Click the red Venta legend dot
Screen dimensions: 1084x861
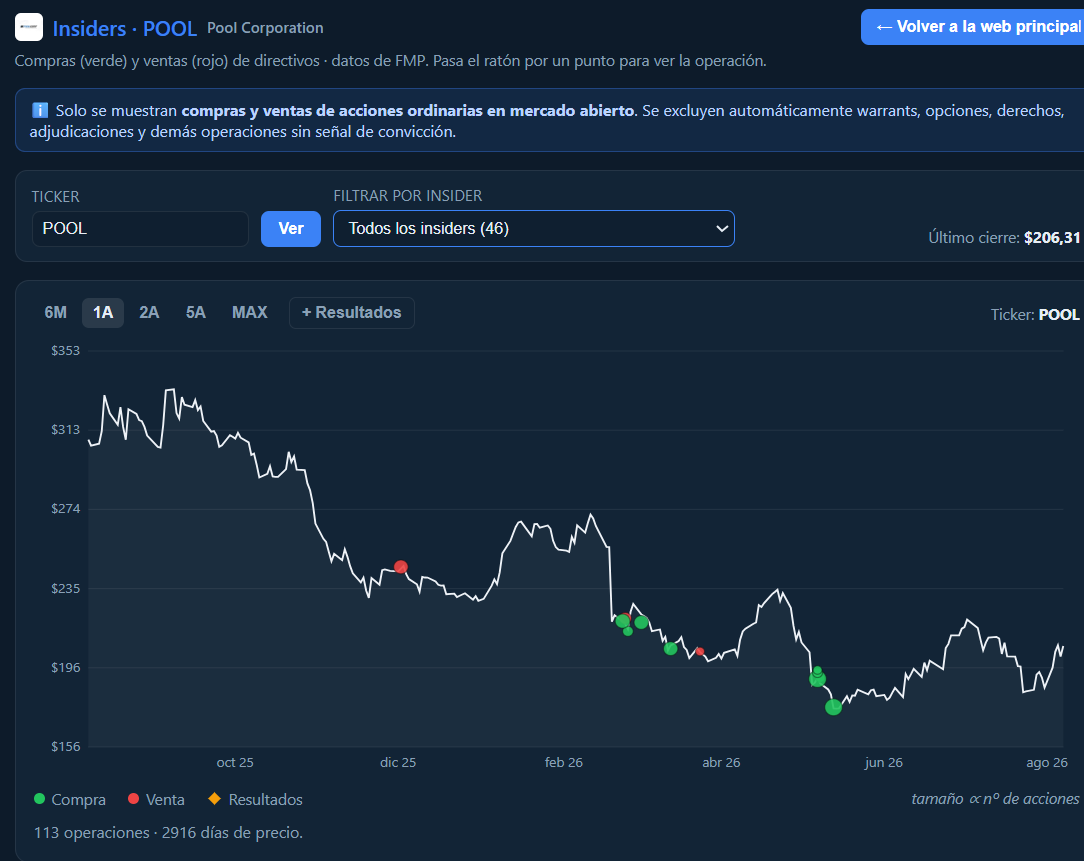click(x=133, y=799)
